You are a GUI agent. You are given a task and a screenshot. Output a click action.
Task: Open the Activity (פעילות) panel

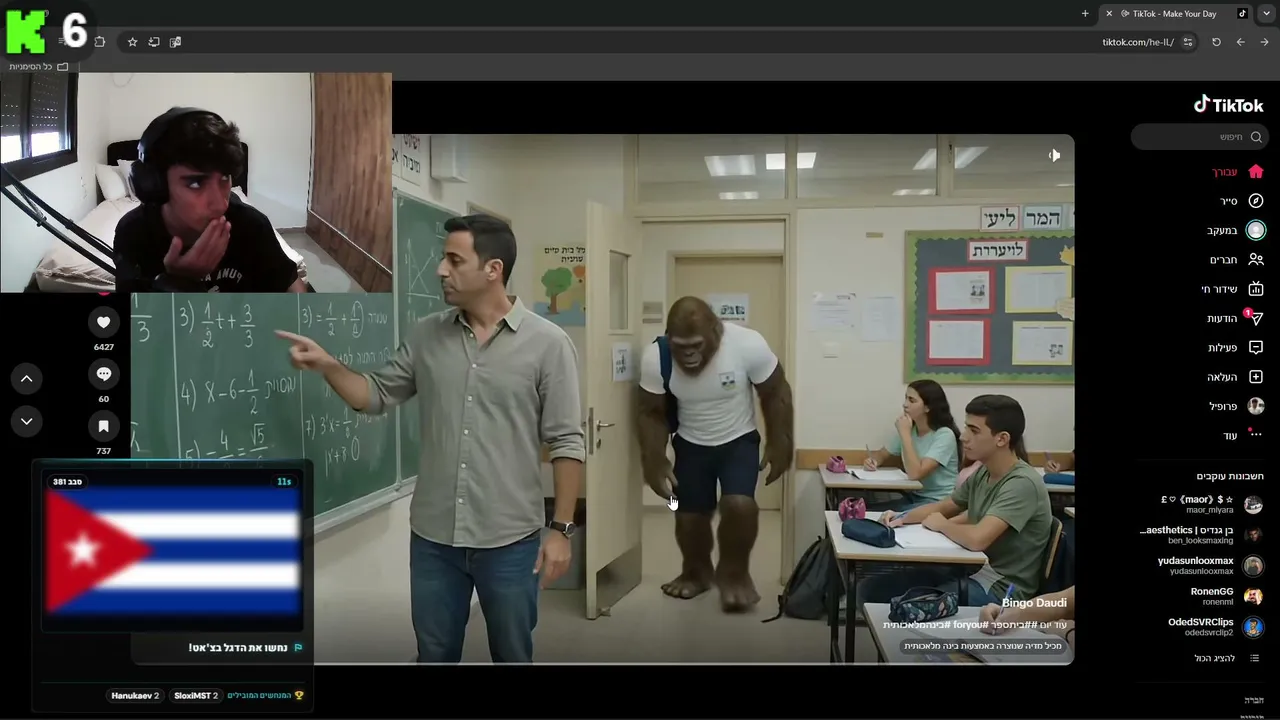(x=1236, y=348)
